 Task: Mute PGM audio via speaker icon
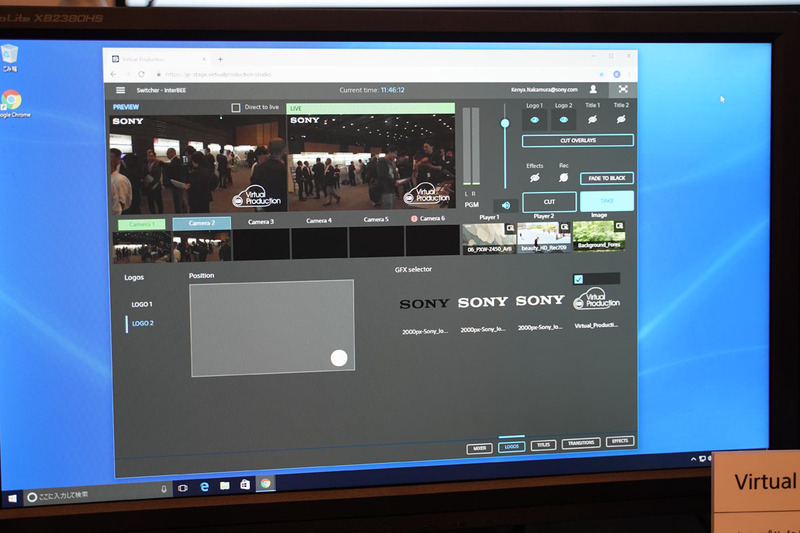pyautogui.click(x=506, y=205)
